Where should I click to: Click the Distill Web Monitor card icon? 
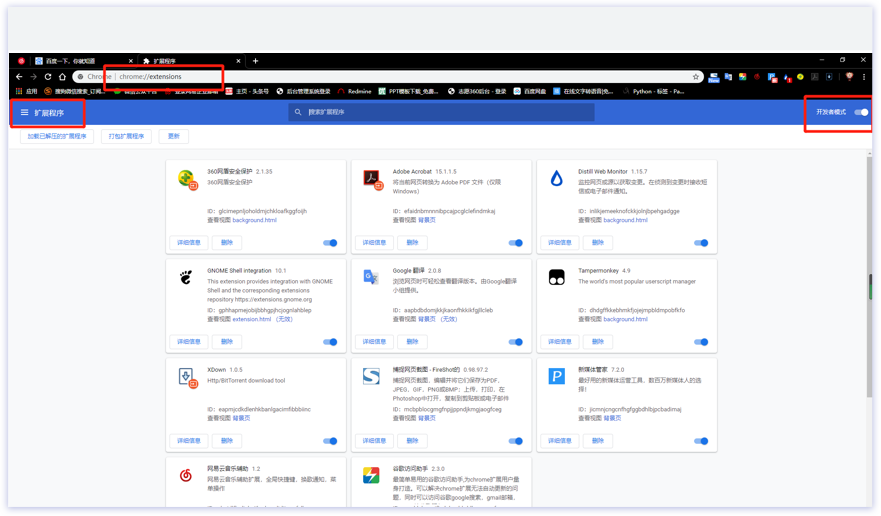coord(556,179)
